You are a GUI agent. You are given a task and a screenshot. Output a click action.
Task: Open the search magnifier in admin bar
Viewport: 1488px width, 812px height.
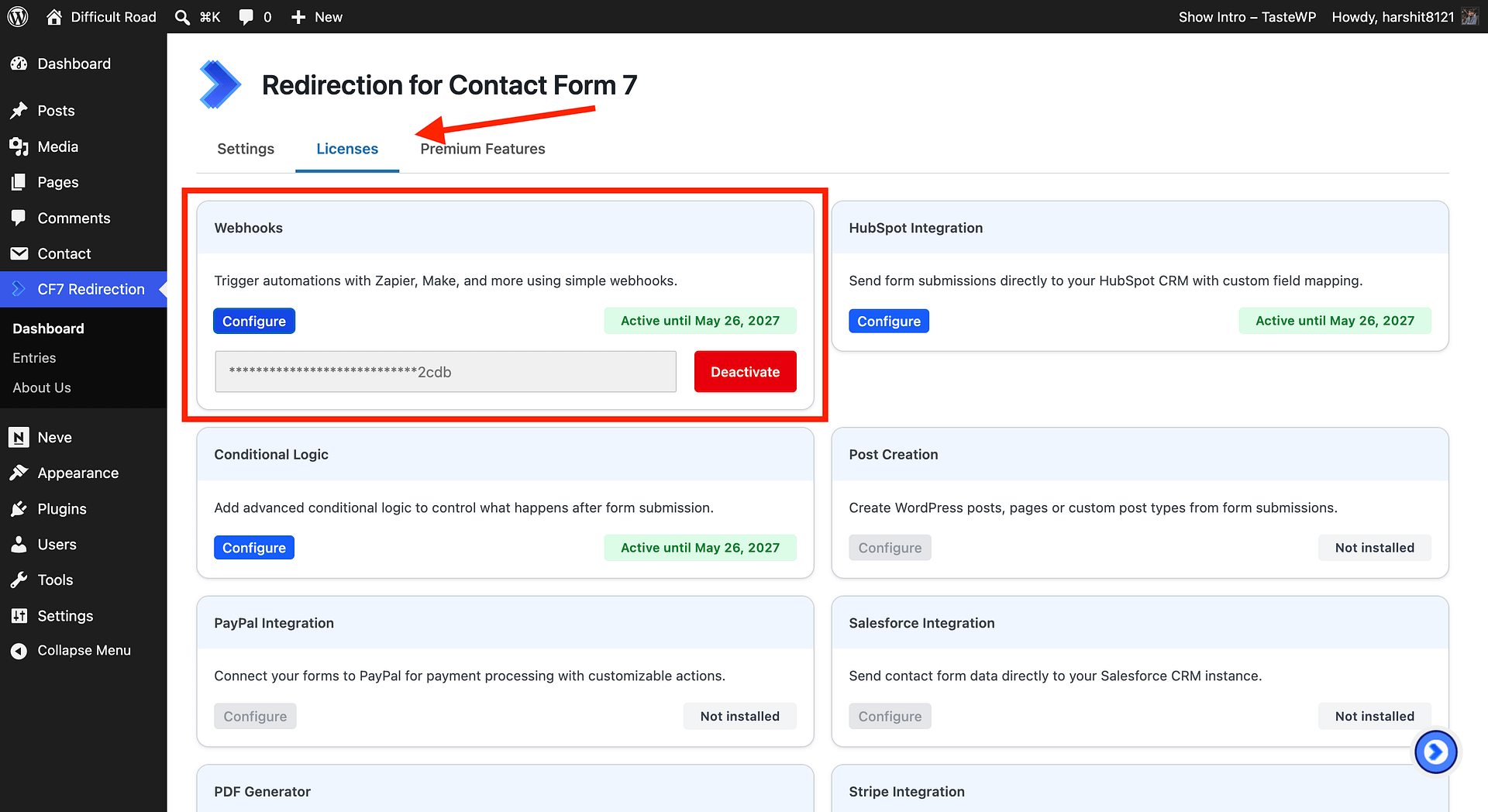pyautogui.click(x=182, y=17)
